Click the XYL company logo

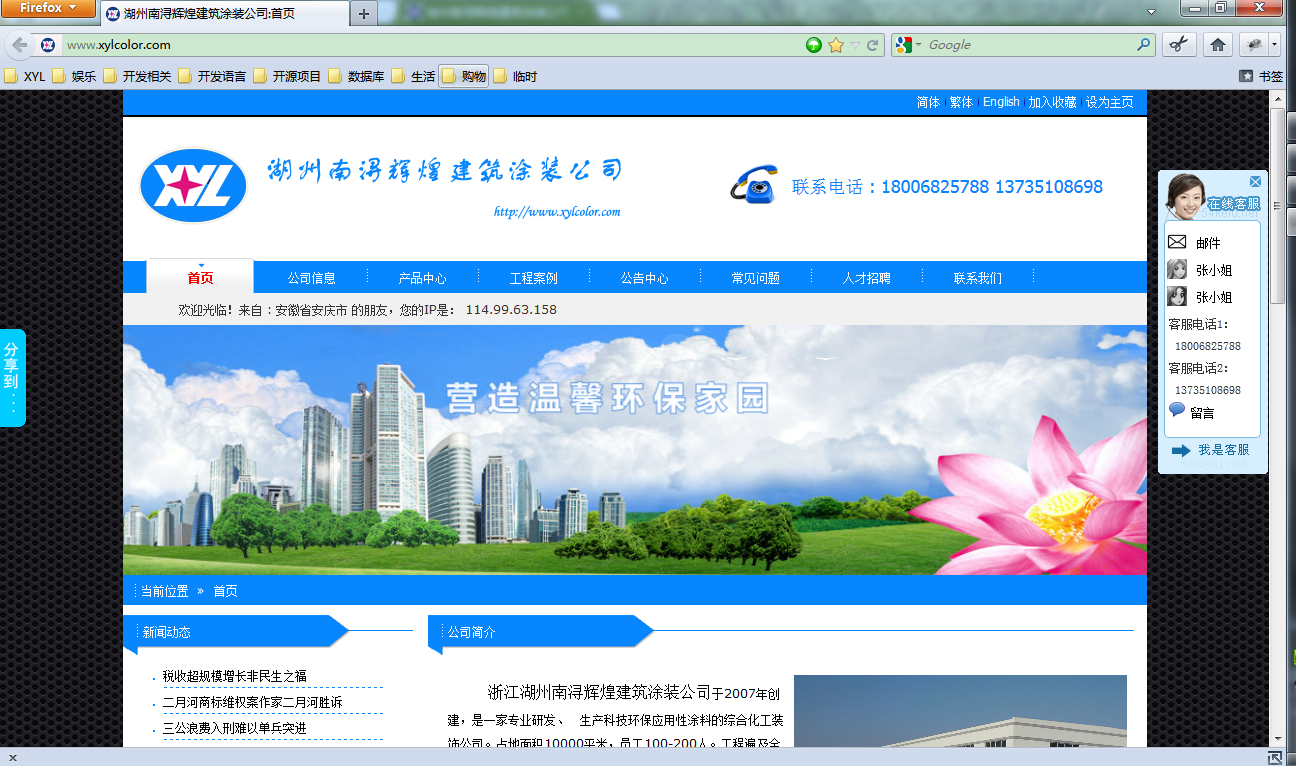click(193, 186)
